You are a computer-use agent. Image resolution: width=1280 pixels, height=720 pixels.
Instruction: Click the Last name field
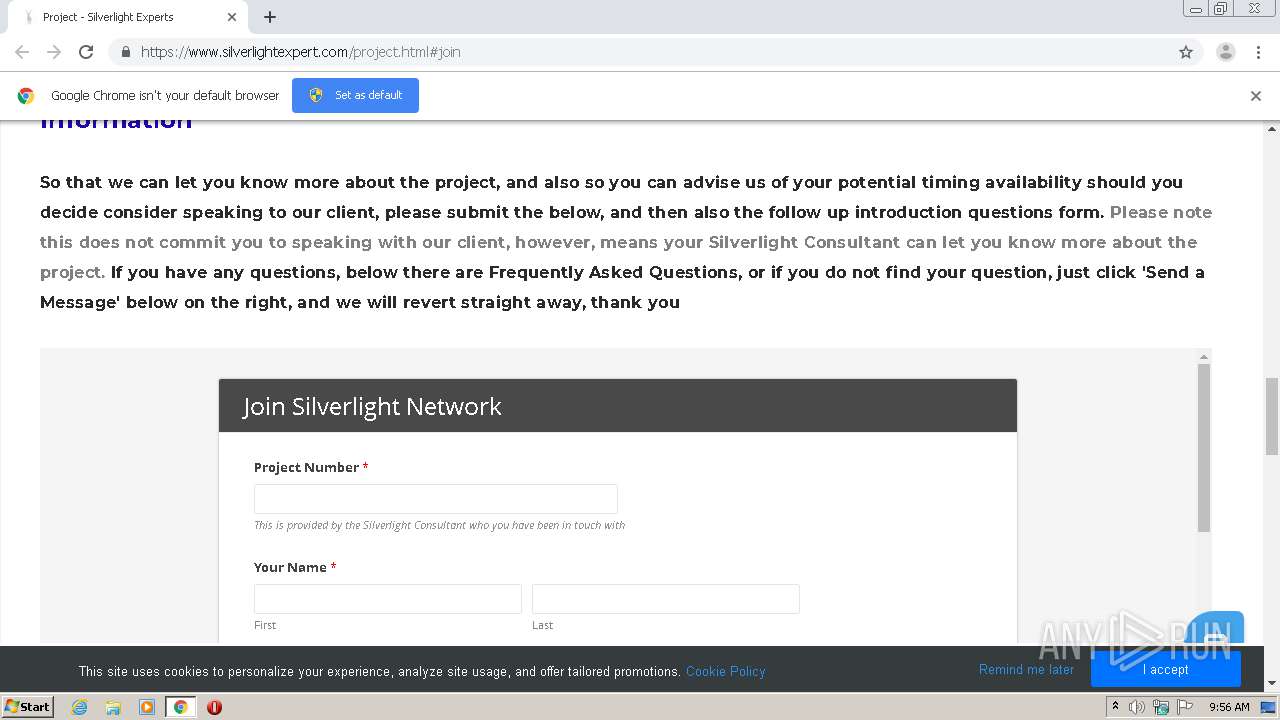pyautogui.click(x=666, y=599)
